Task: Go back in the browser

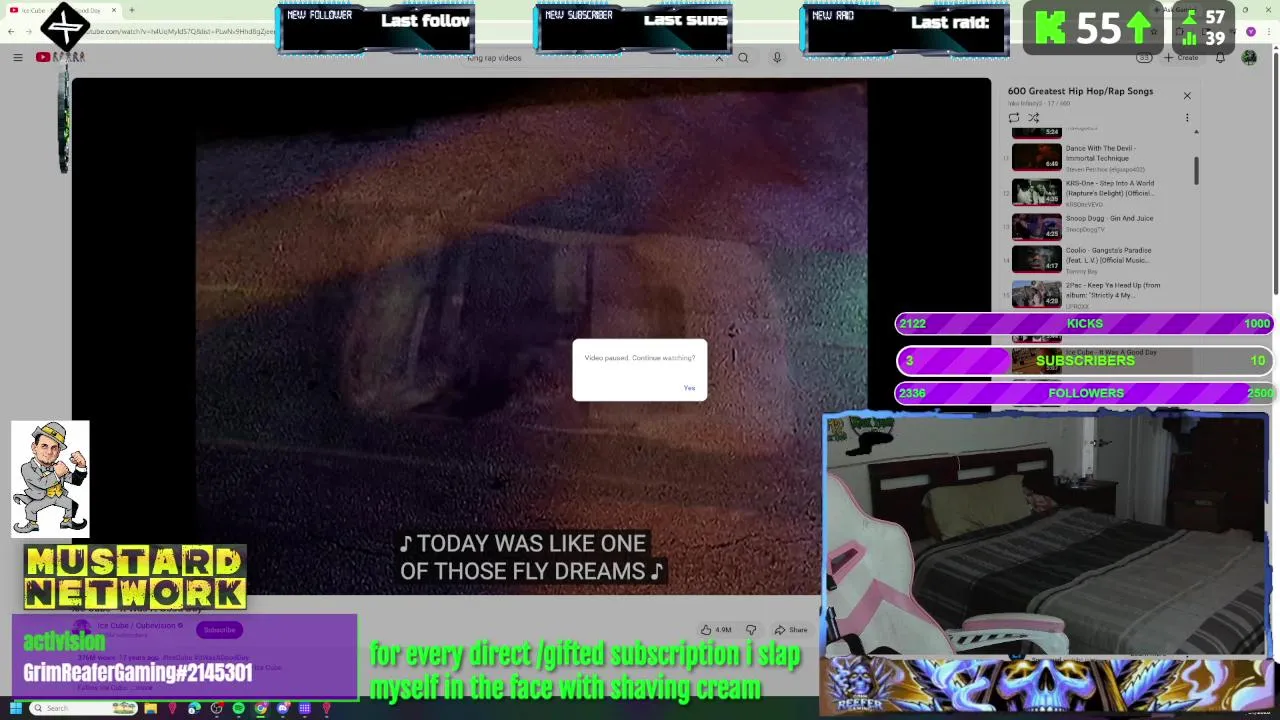Action: 10,32
